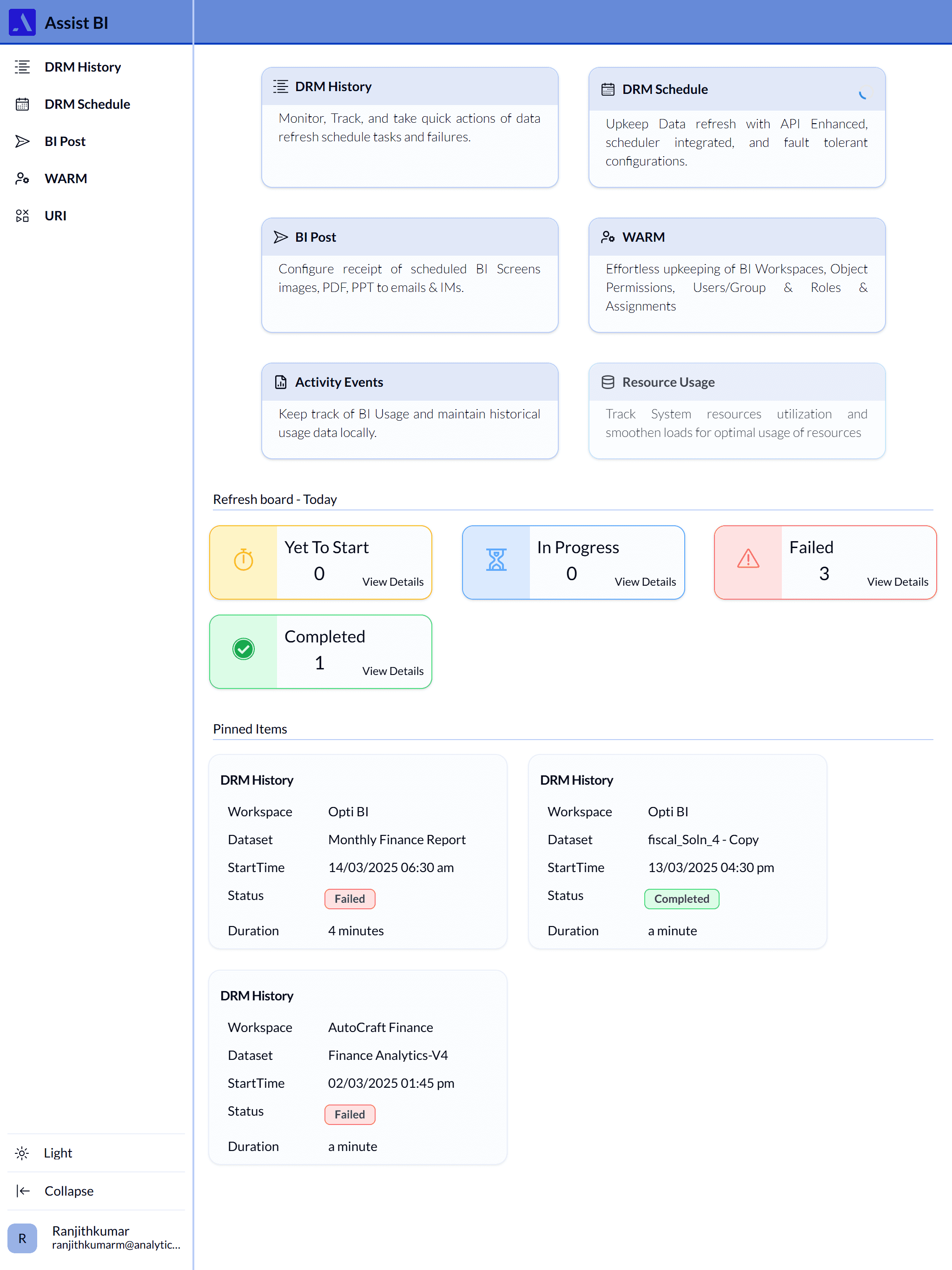This screenshot has width=952, height=1270.
Task: Click the Assist BI title text
Action: tap(76, 23)
